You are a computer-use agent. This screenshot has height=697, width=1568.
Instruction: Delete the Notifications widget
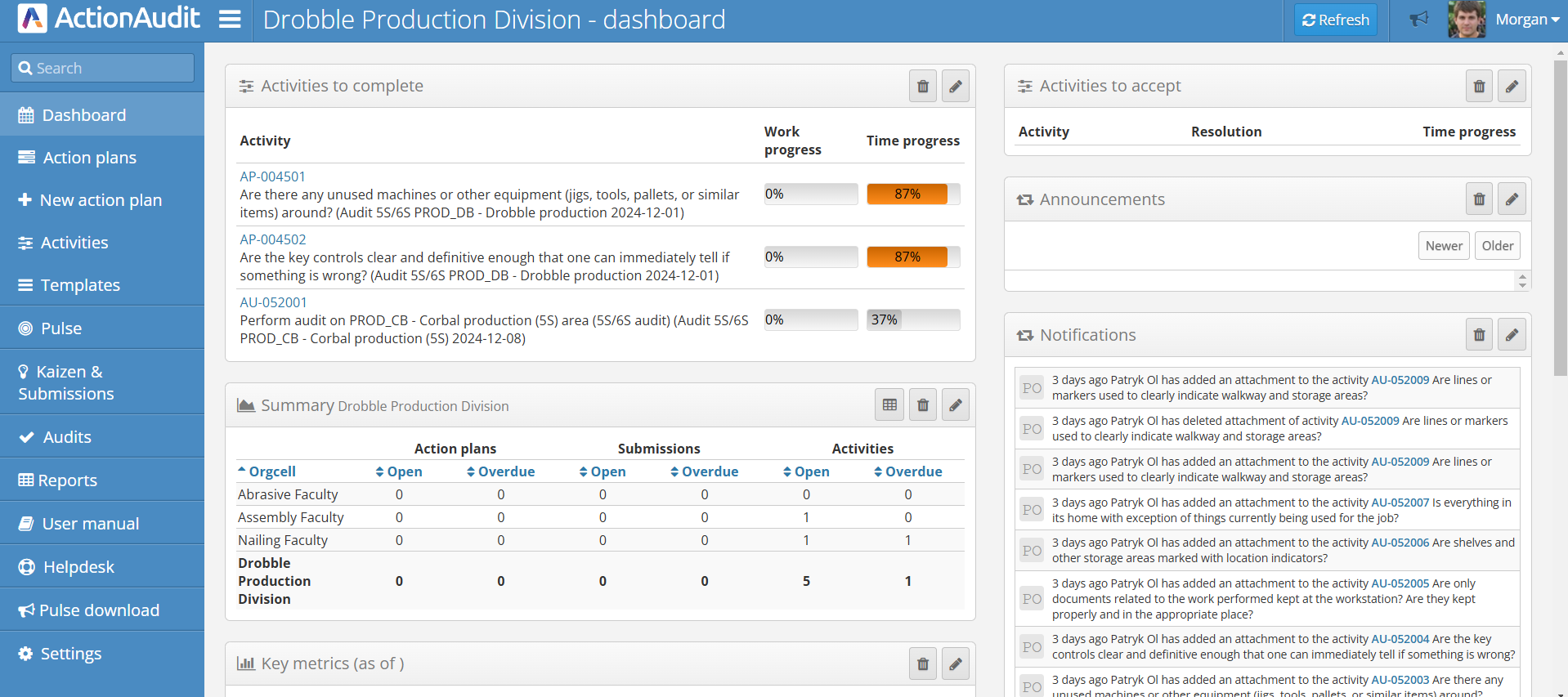click(1479, 335)
